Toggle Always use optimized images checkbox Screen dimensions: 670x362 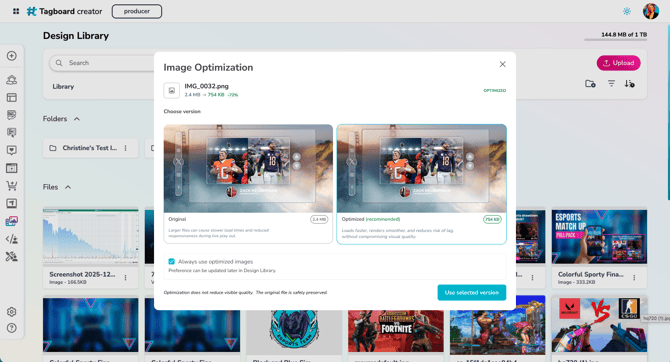(x=171, y=261)
